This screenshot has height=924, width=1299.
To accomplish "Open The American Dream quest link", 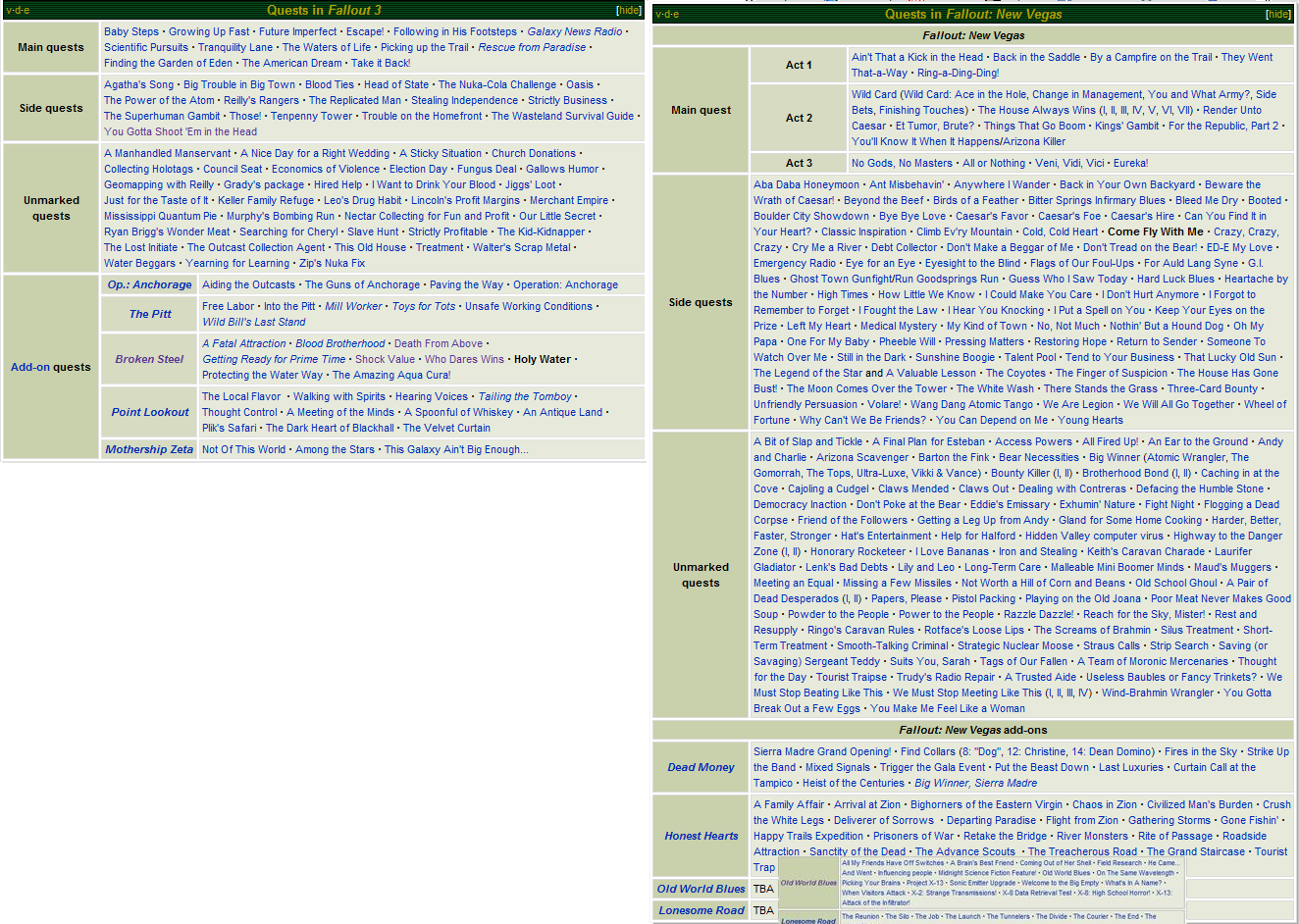I will pos(292,63).
